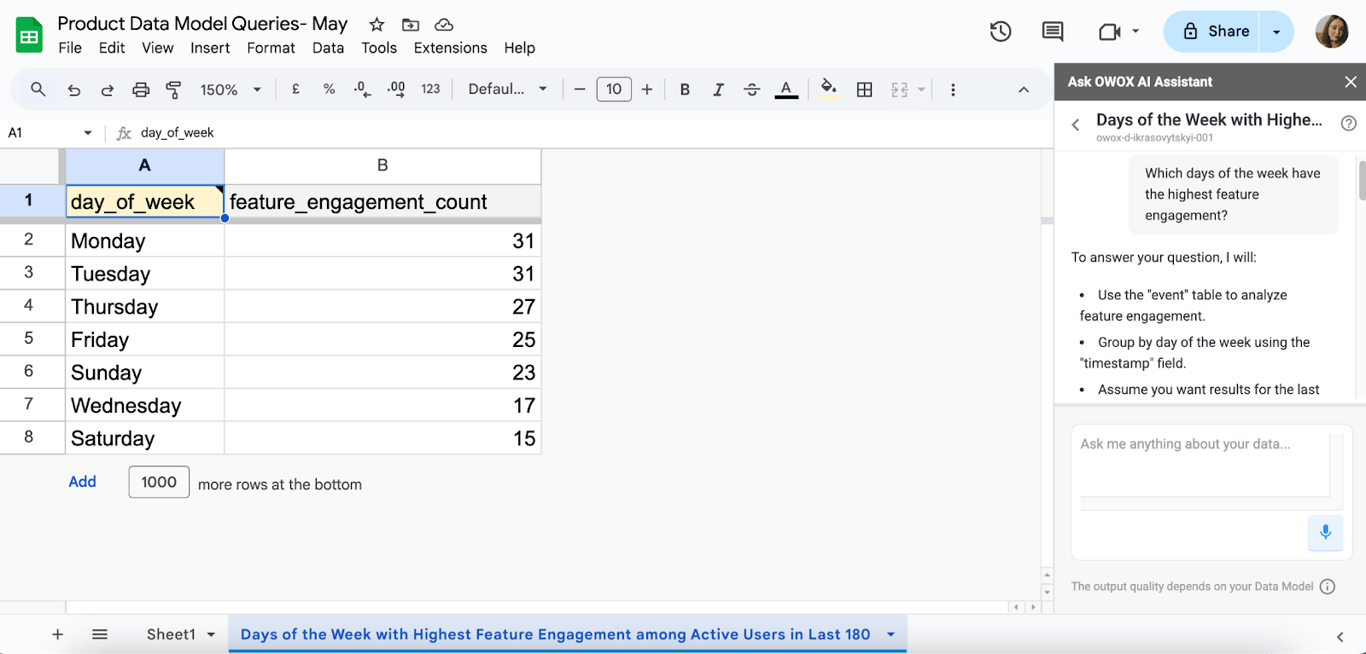Viewport: 1366px width, 654px height.
Task: Toggle bold formatting
Action: 685,90
